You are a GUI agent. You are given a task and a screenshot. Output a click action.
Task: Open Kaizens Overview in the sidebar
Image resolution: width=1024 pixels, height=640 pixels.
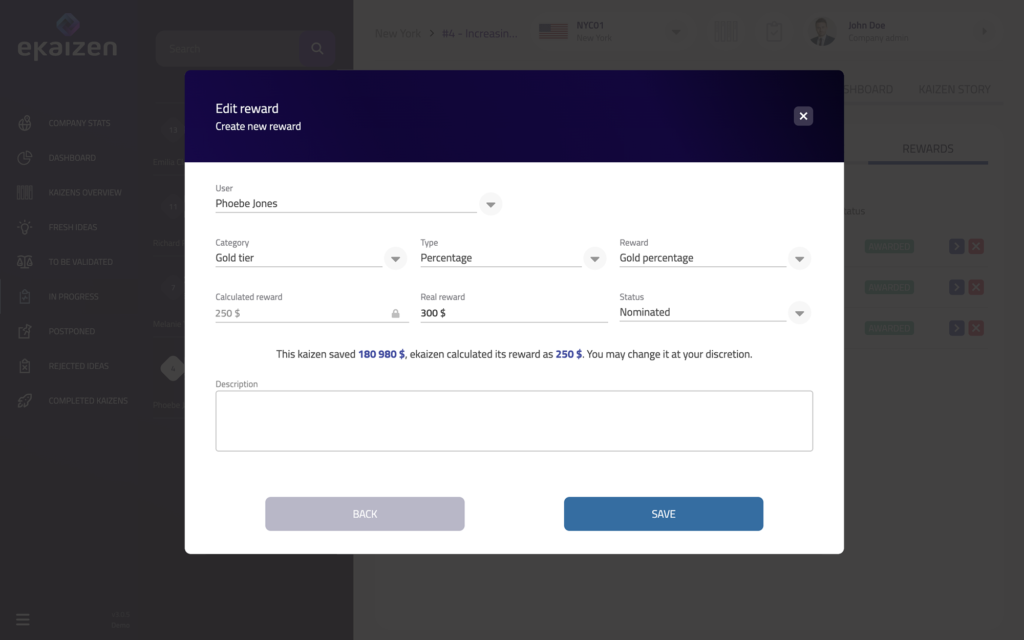click(85, 193)
